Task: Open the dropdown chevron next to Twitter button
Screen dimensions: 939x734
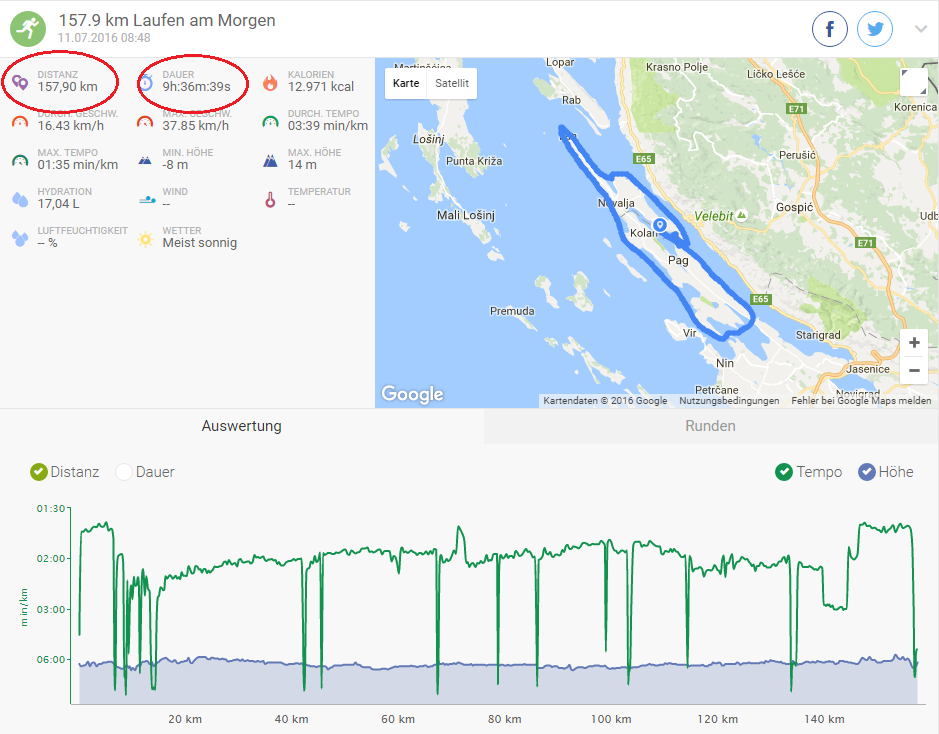Action: click(919, 28)
